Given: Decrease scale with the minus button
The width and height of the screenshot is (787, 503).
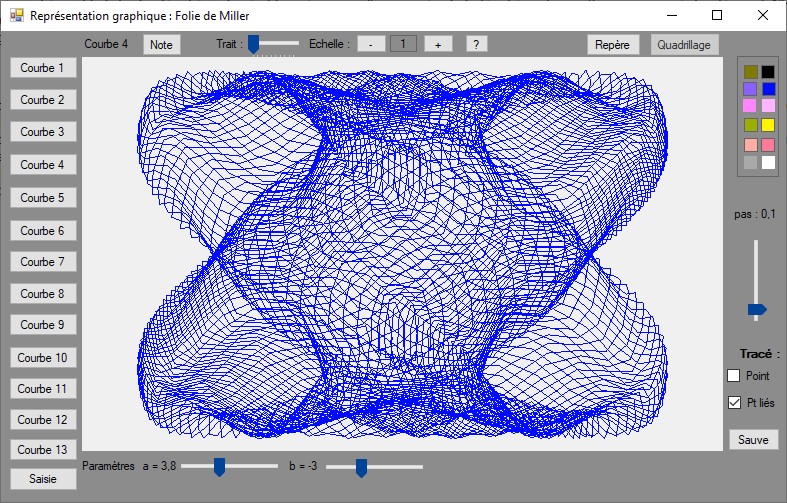Looking at the screenshot, I should (370, 44).
